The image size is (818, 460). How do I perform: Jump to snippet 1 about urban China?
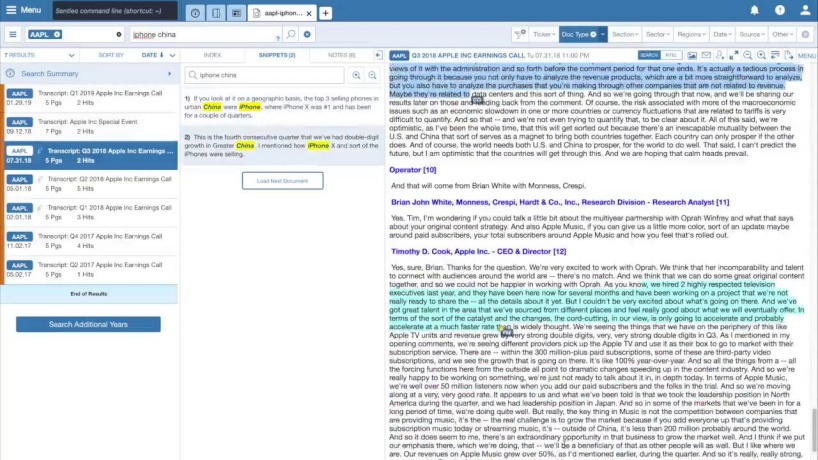pos(282,107)
